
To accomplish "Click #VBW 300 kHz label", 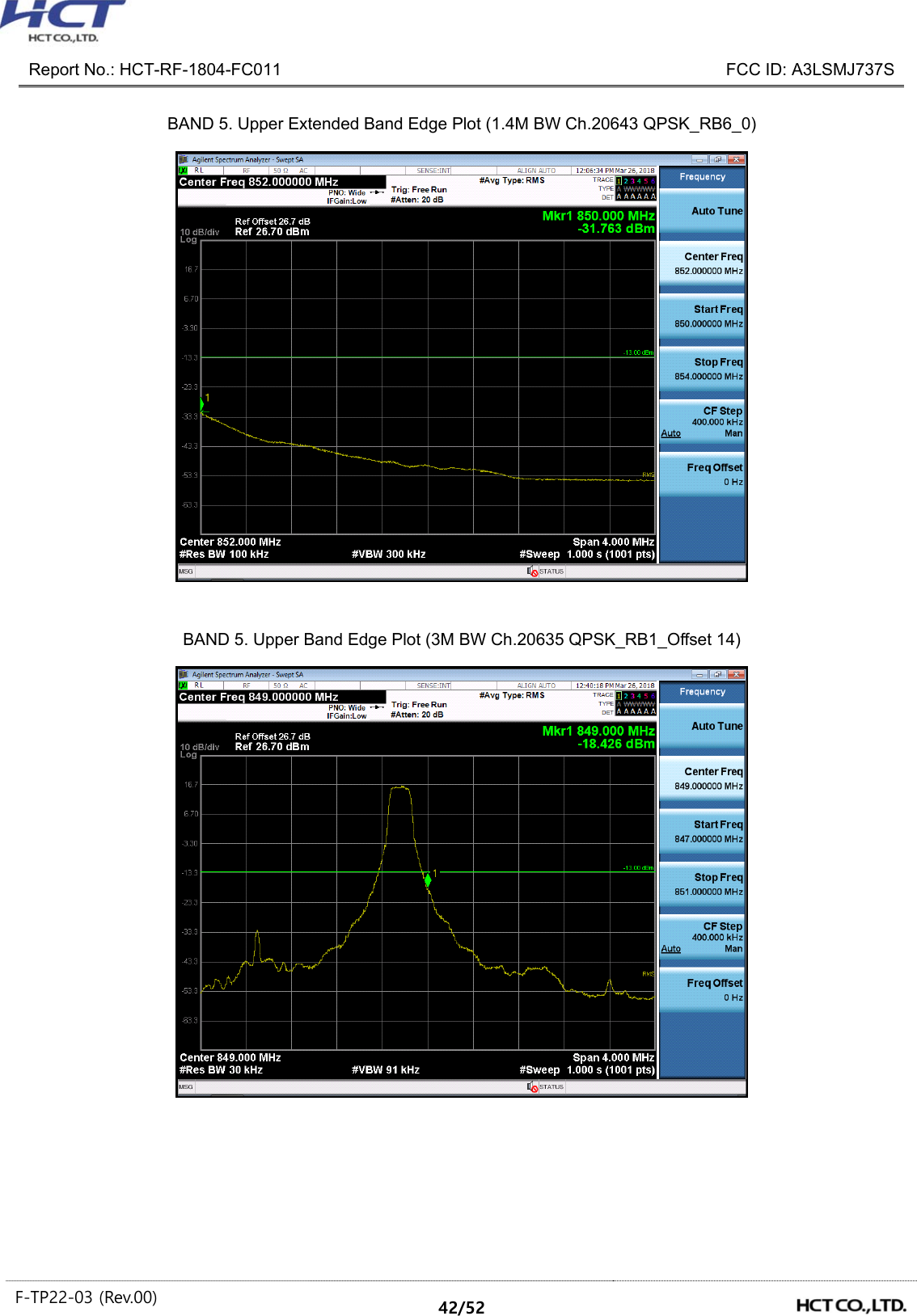I will tap(389, 555).
